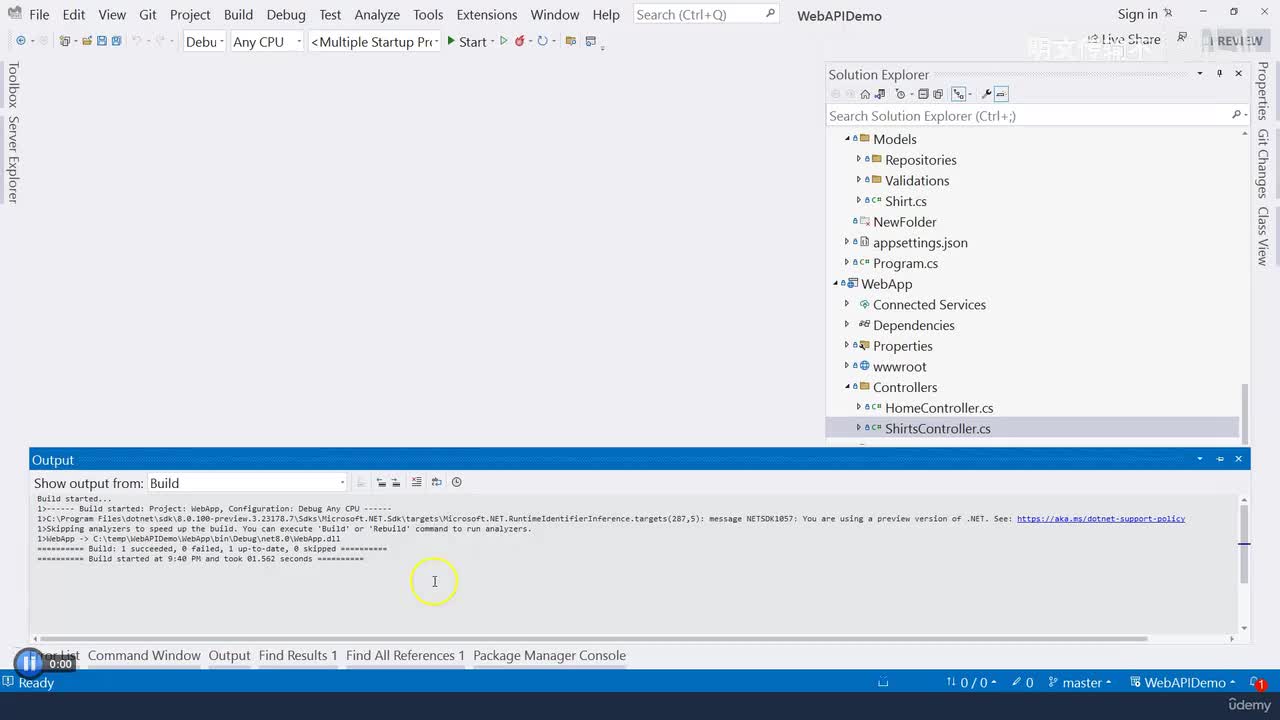1280x720 pixels.
Task: Click the Solution Explorer search magnifier icon
Action: 1237,116
